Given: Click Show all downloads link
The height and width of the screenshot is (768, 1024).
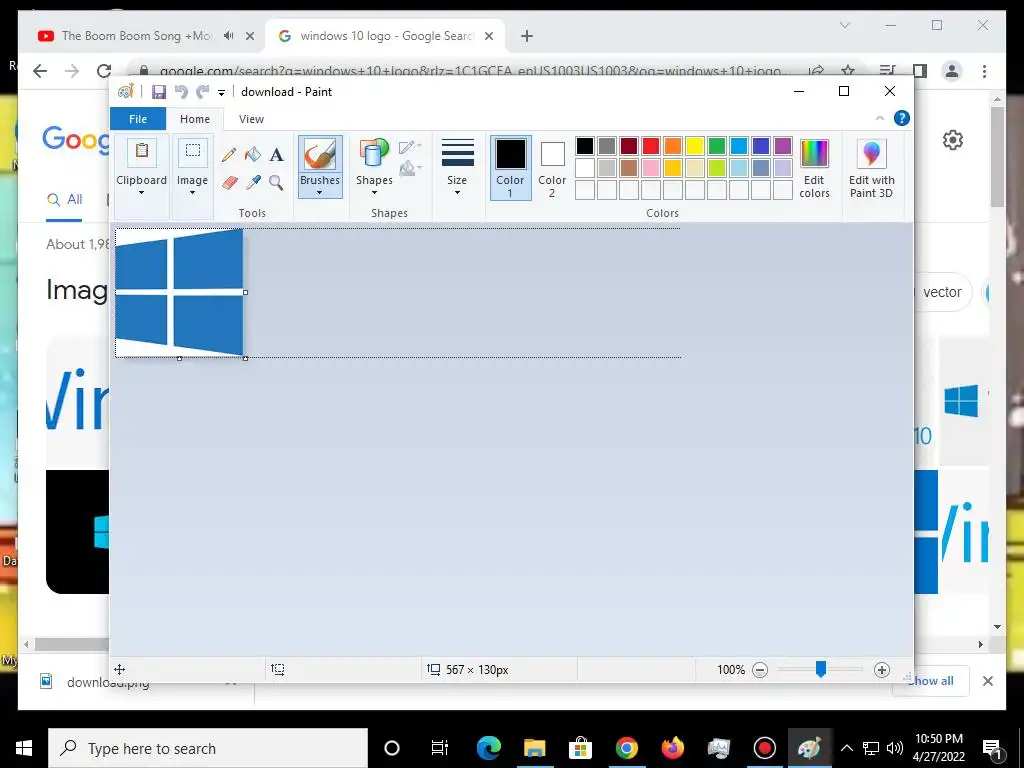Looking at the screenshot, I should [931, 680].
